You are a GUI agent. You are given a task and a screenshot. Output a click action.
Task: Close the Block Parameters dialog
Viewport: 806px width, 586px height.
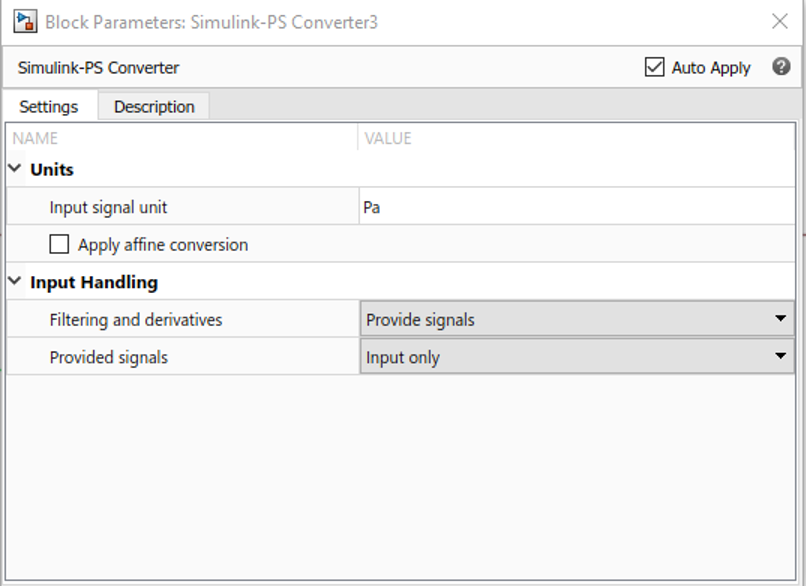click(x=779, y=21)
